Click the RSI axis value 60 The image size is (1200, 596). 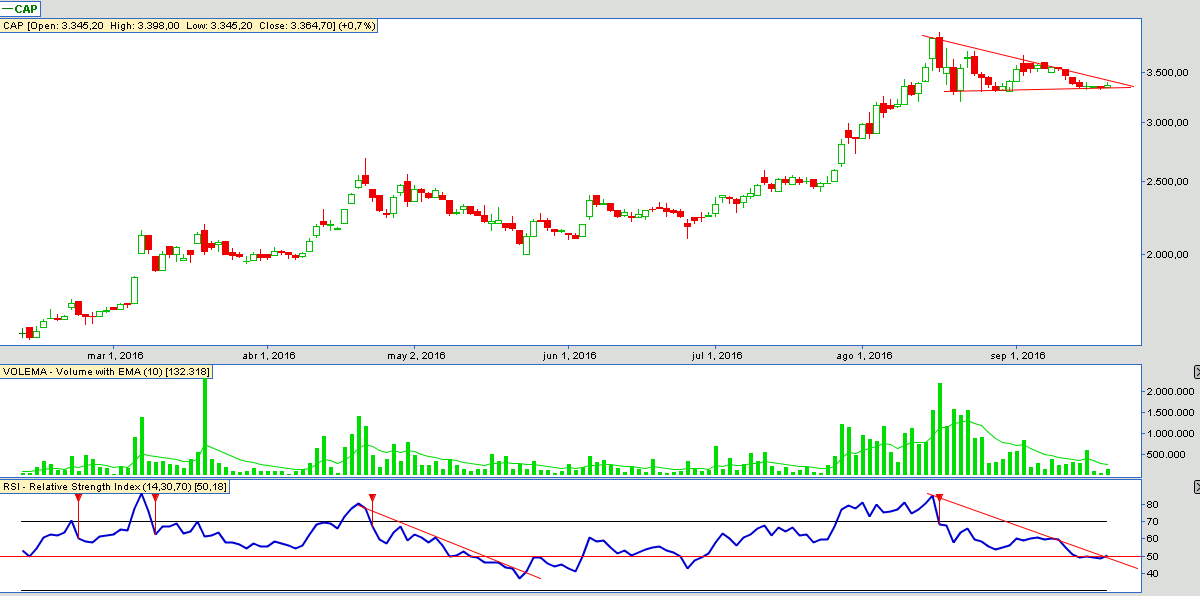tap(1152, 539)
